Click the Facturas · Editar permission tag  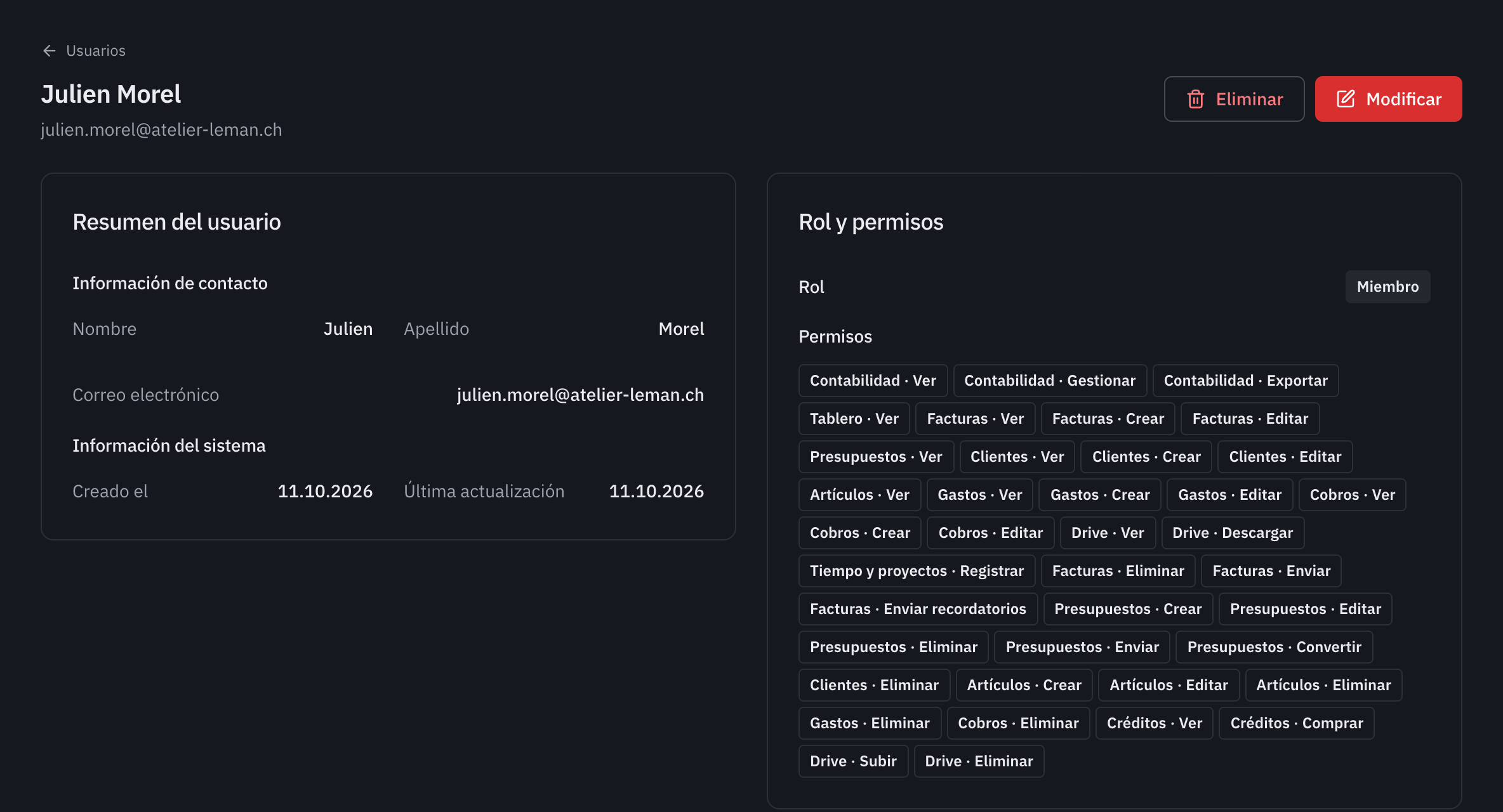tap(1250, 419)
